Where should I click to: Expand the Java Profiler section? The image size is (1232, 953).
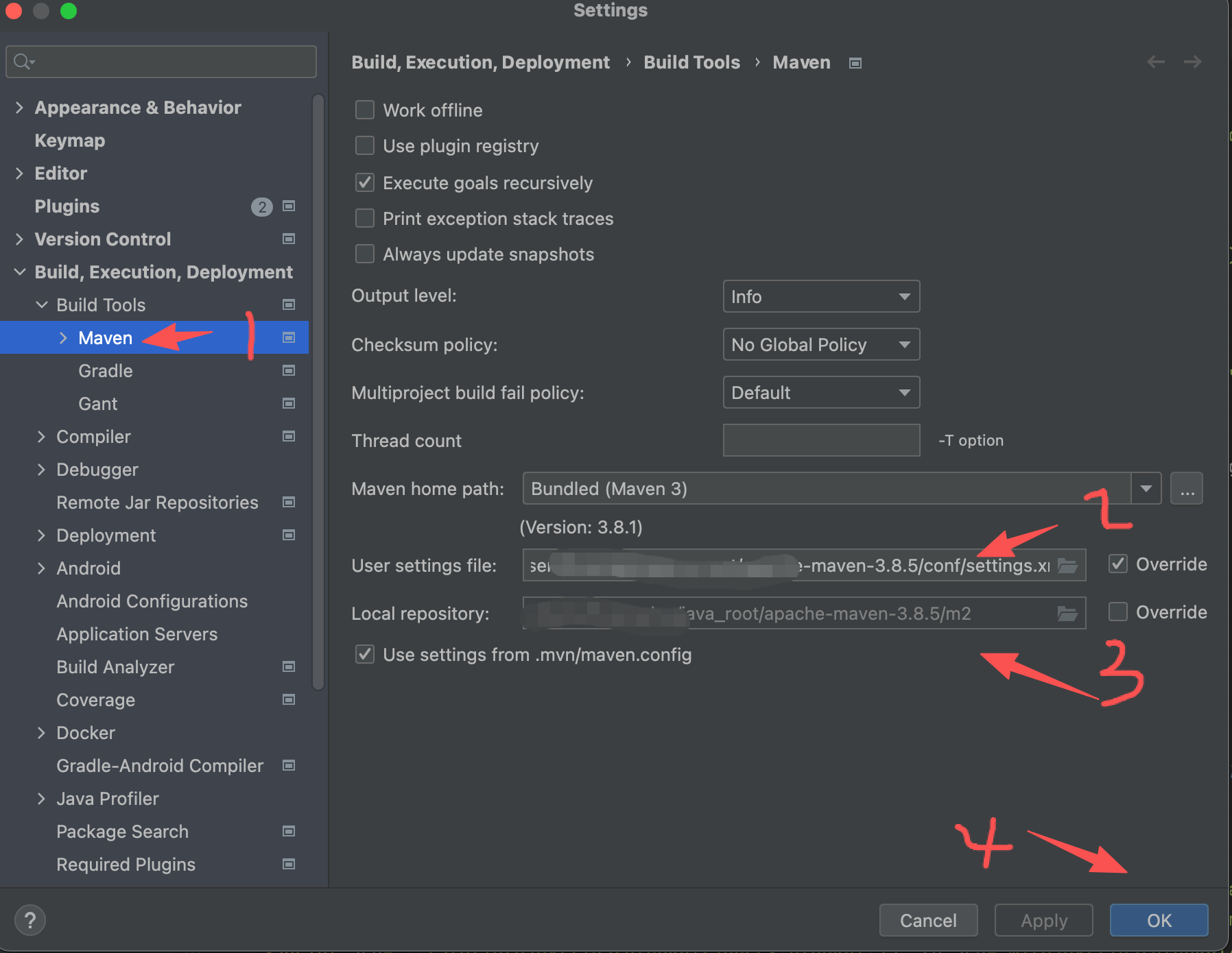click(x=41, y=799)
